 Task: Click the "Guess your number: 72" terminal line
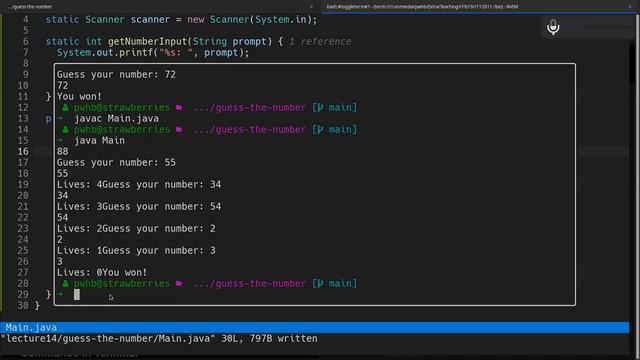(116, 75)
